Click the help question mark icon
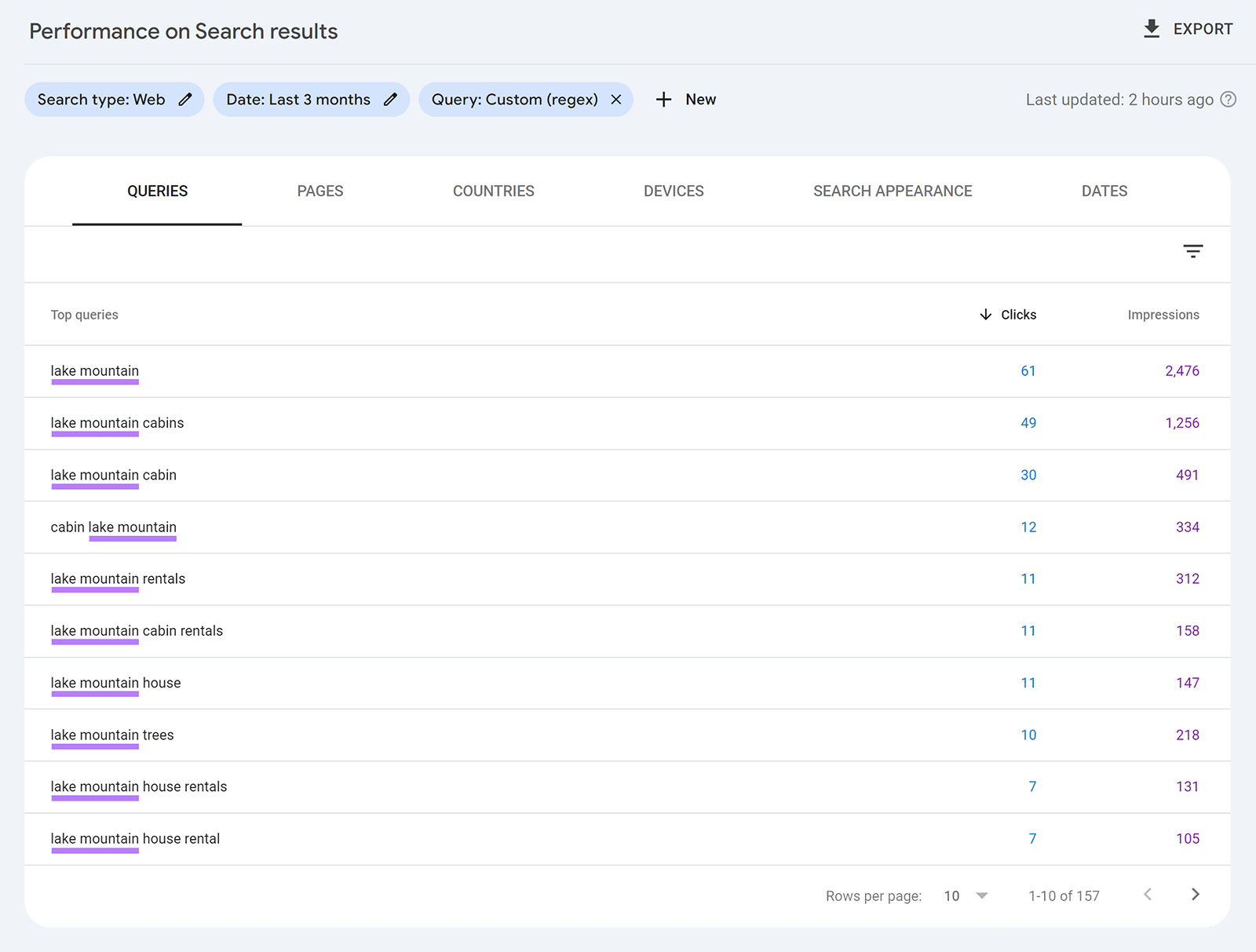The height and width of the screenshot is (952, 1256). pyautogui.click(x=1227, y=99)
